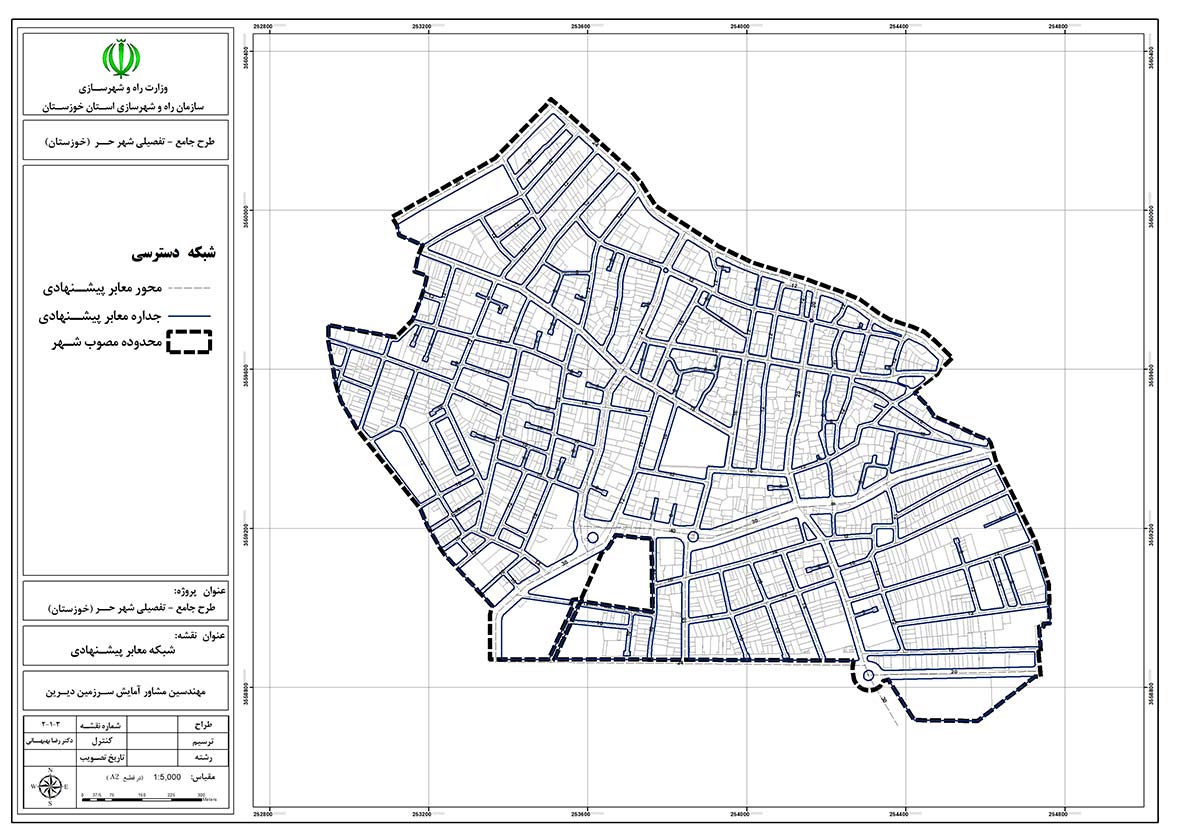Select 'سازمان راه و شهرسازی استان خوزستان' line
The image size is (1181, 835).
coord(124,107)
